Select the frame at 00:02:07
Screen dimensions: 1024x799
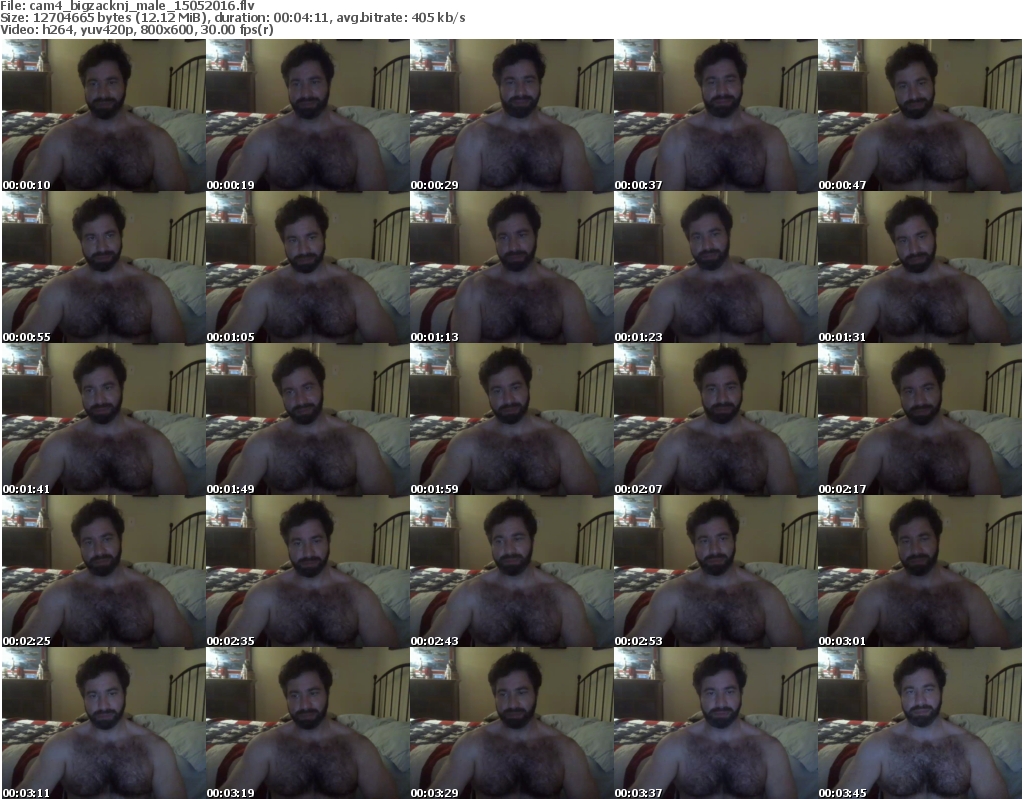coord(716,419)
